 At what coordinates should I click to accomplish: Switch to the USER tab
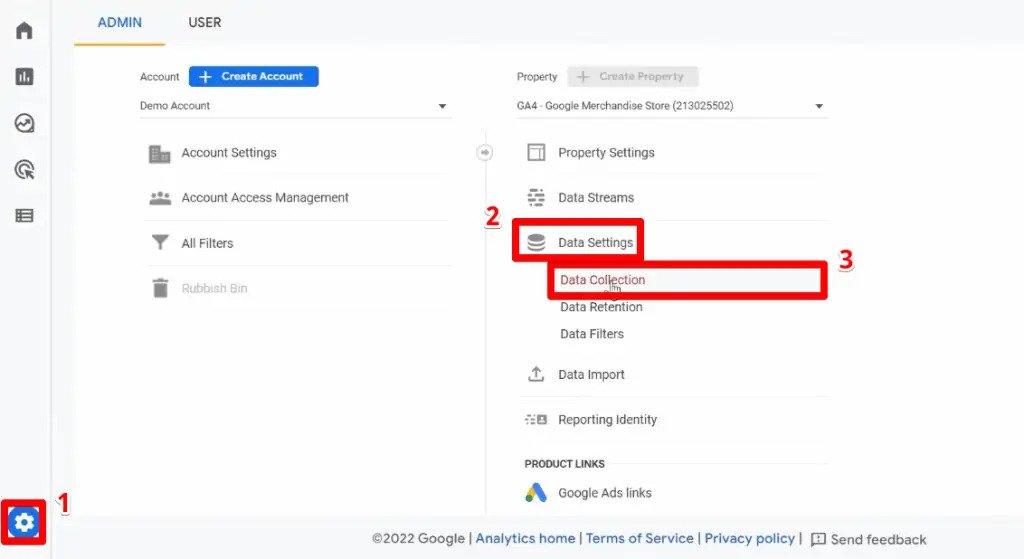[204, 22]
